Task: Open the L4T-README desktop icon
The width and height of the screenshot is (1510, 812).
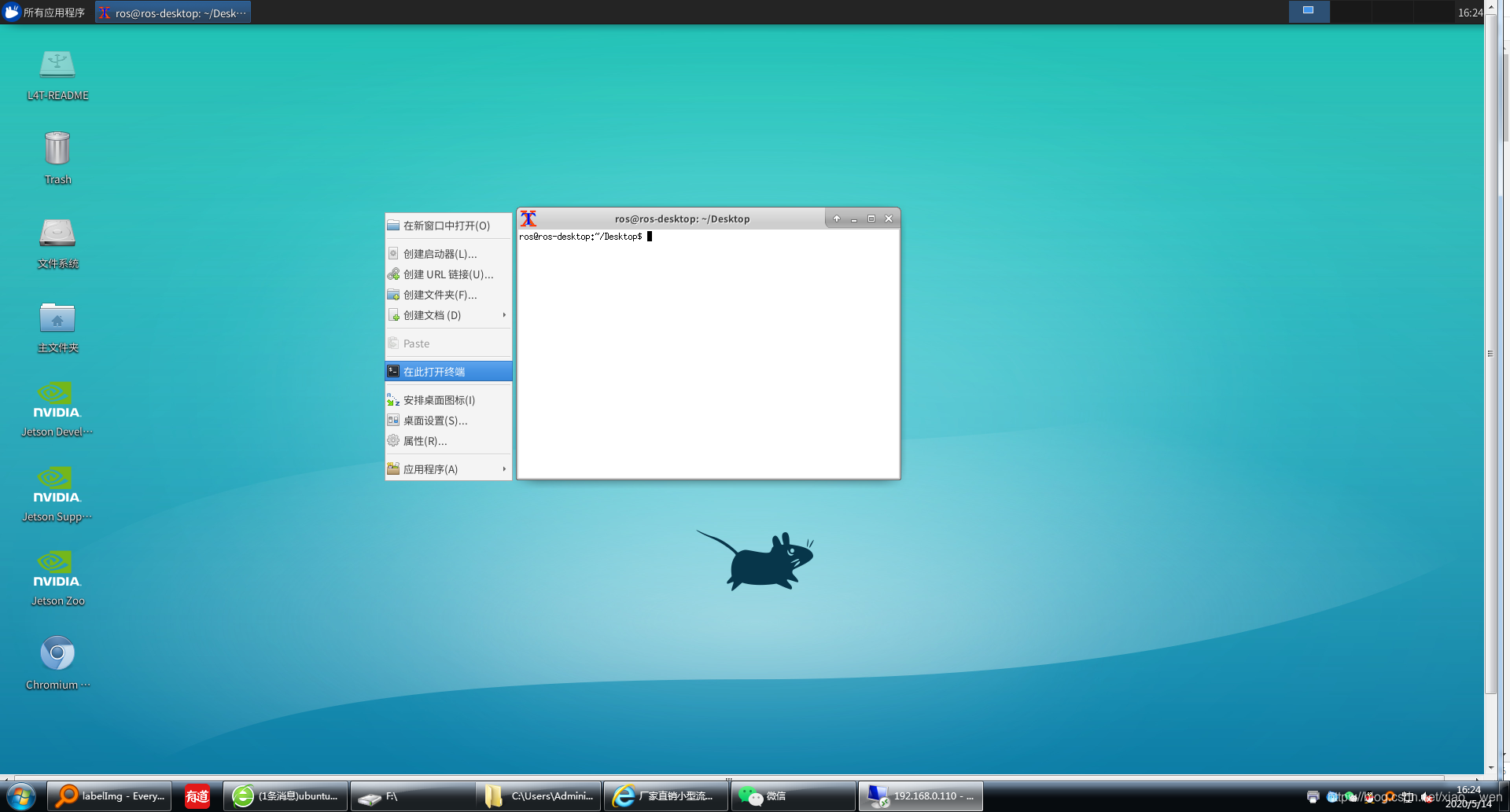Action: pyautogui.click(x=57, y=75)
